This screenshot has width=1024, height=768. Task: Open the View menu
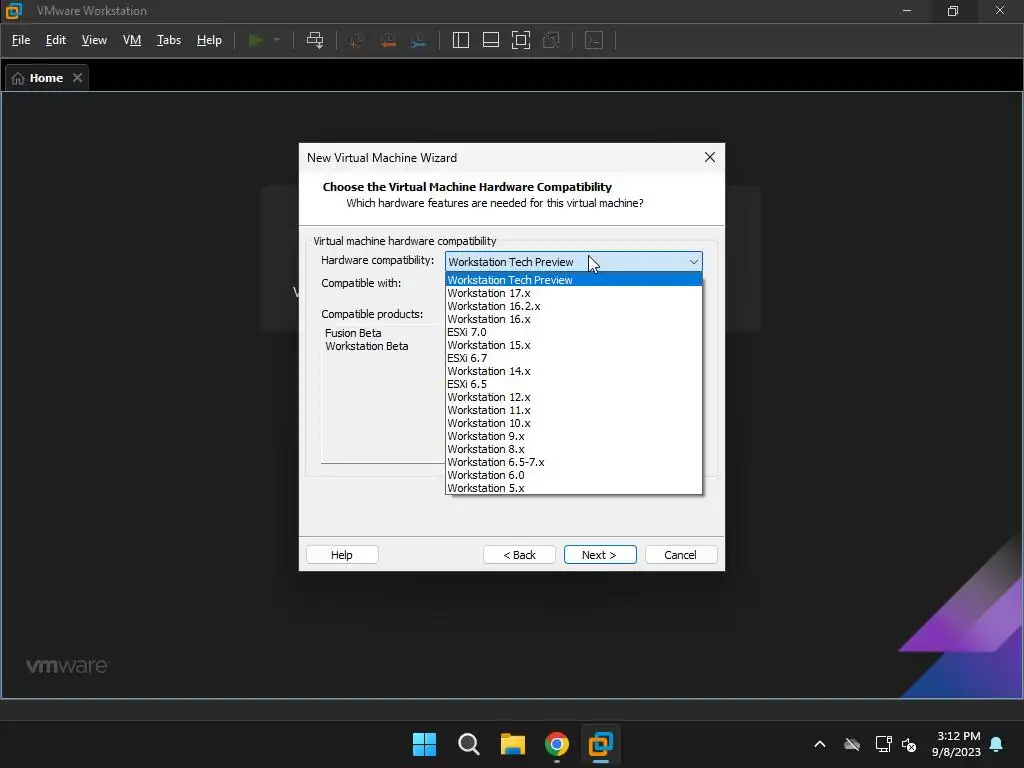click(94, 40)
